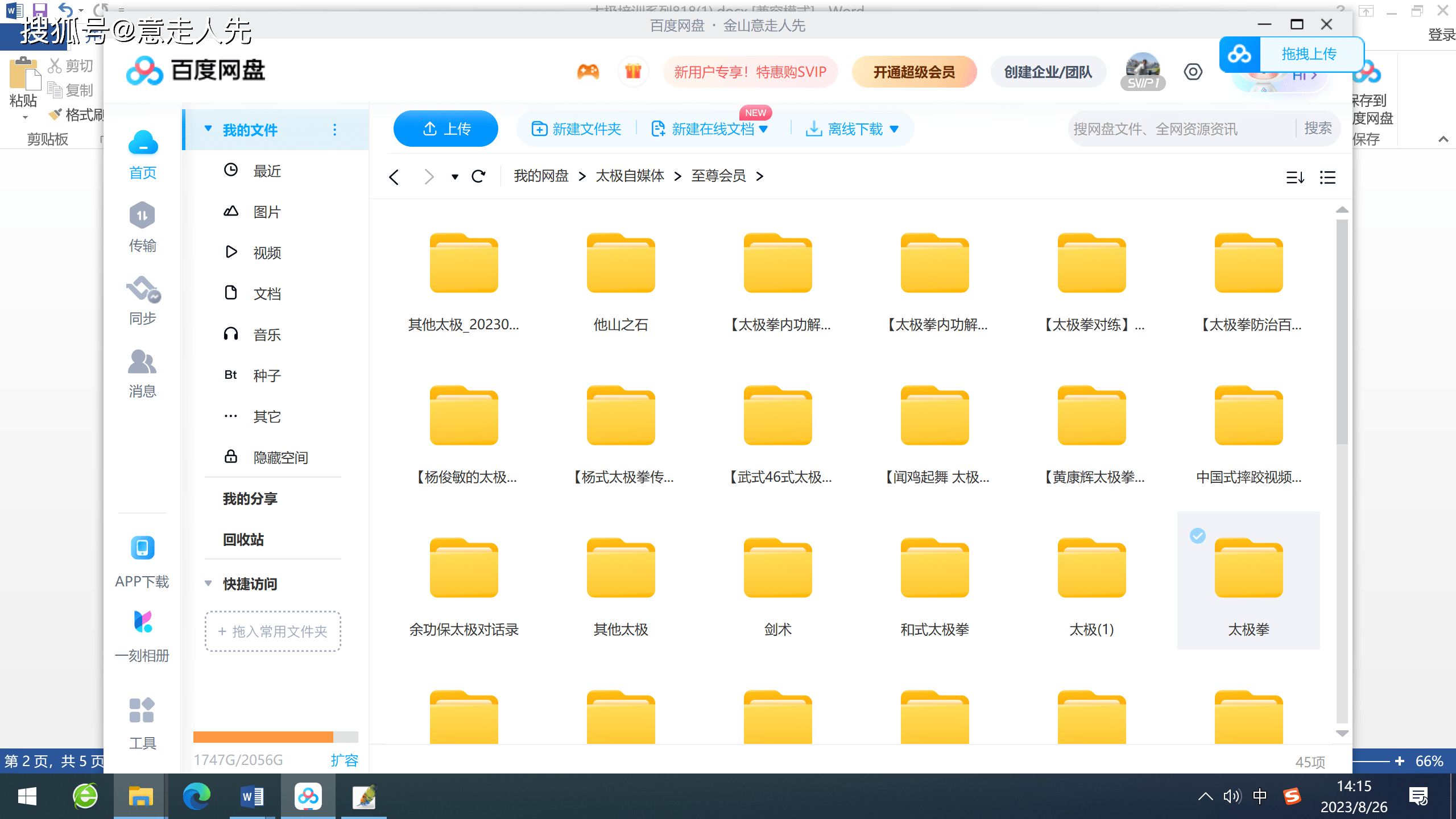Click 太极自媒体 in breadcrumb
1456x819 pixels.
click(x=630, y=176)
